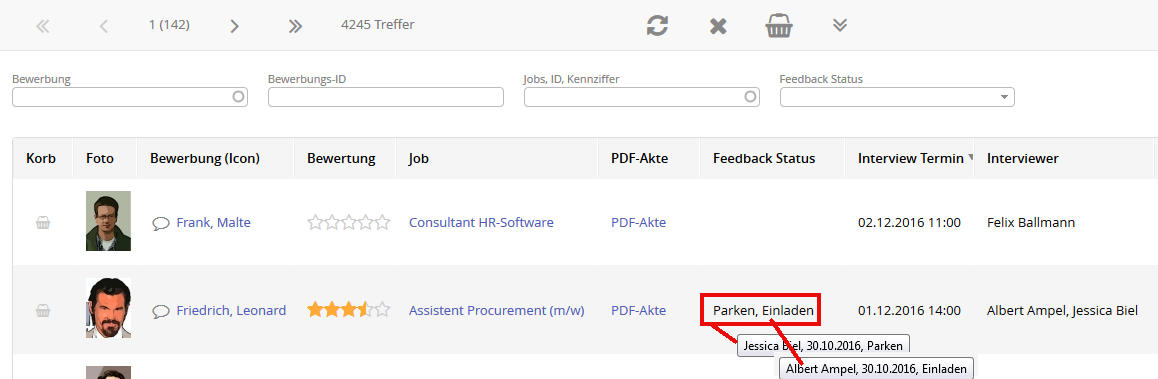
Task: Add Friedrich, Leonard to the basket
Action: pos(43,311)
